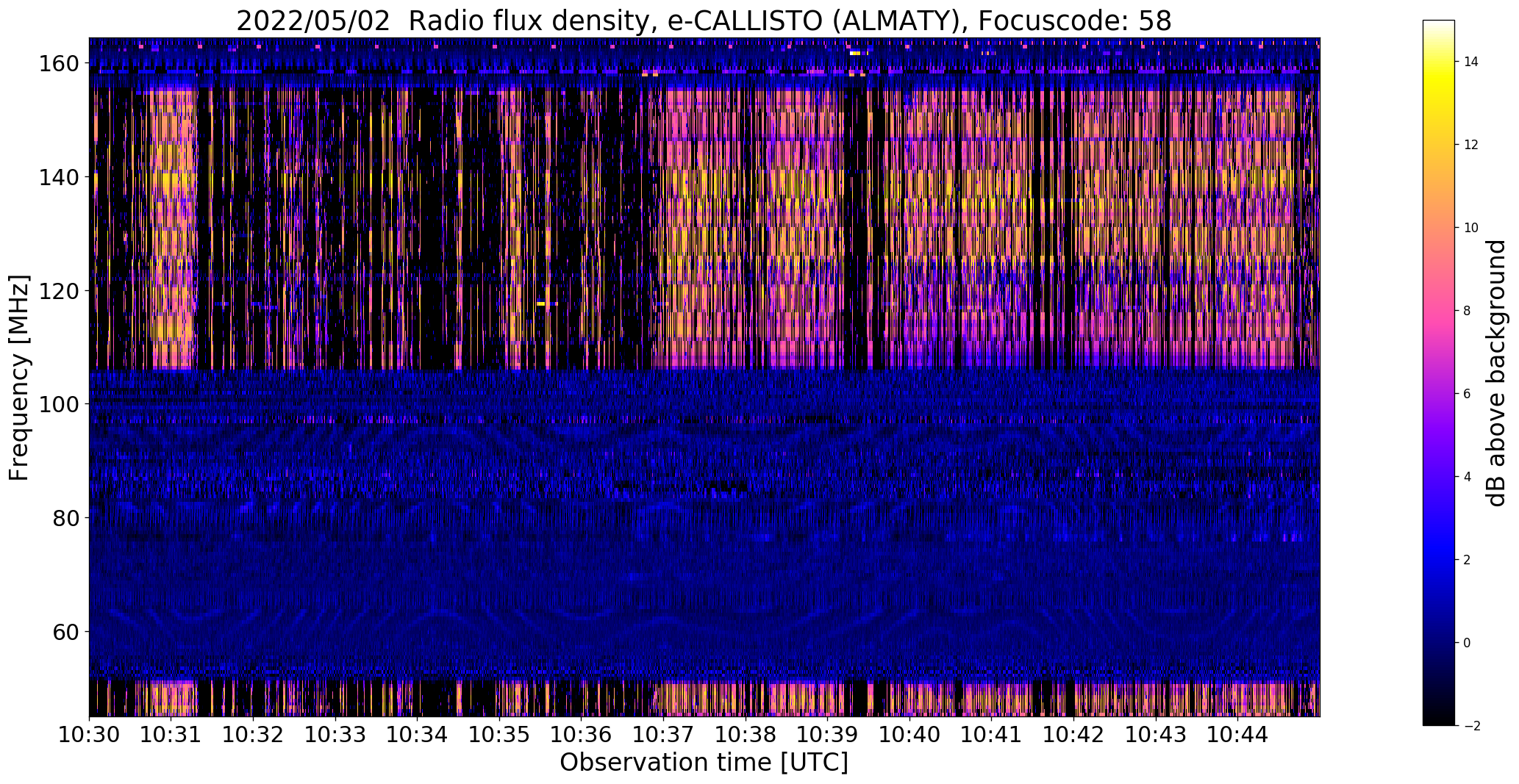Click the 10:43 time tick label
Viewport: 1519px width, 784px height.
[x=1156, y=734]
